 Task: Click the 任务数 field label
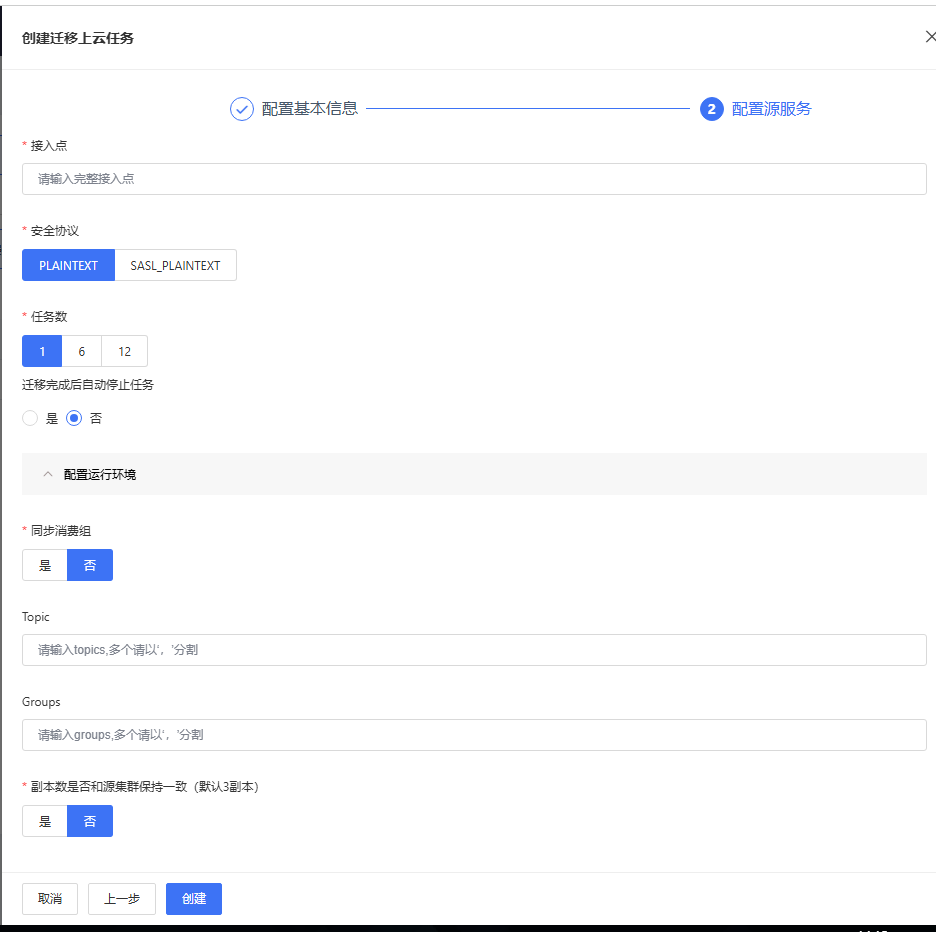click(49, 316)
